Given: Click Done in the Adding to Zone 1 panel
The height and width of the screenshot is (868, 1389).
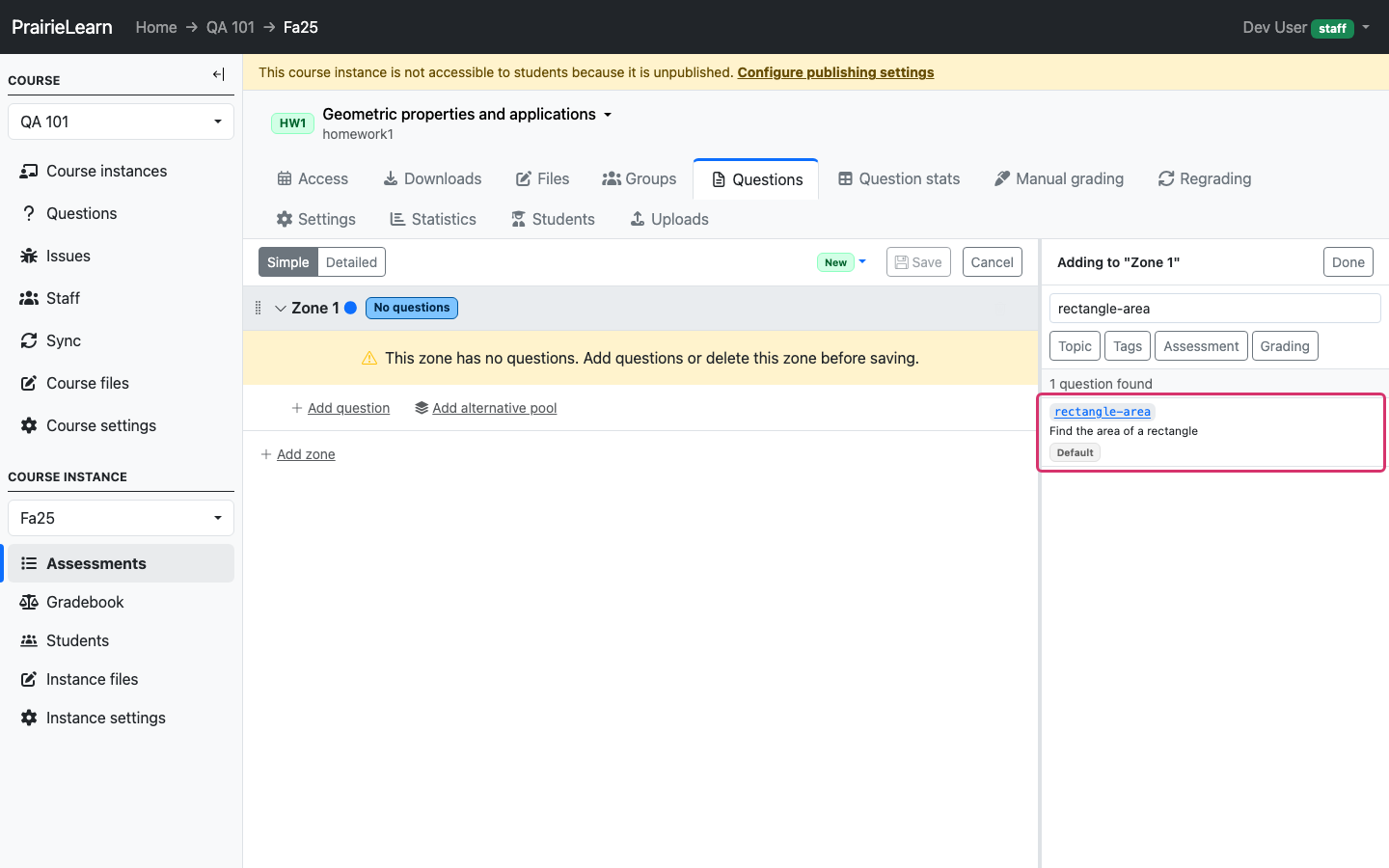Looking at the screenshot, I should tap(1348, 262).
